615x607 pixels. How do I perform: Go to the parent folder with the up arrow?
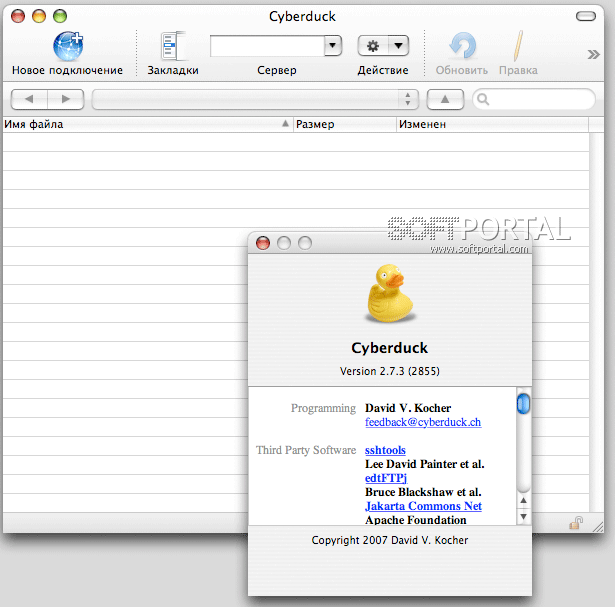tap(445, 99)
